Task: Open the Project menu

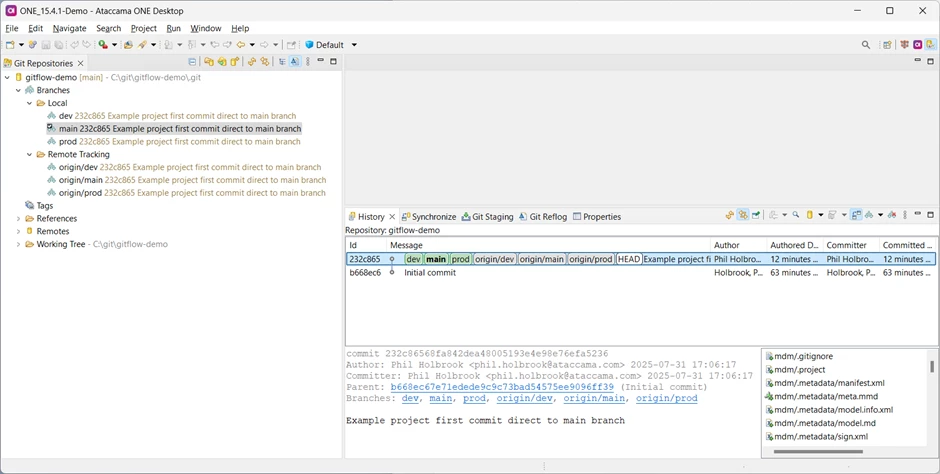Action: [x=143, y=28]
